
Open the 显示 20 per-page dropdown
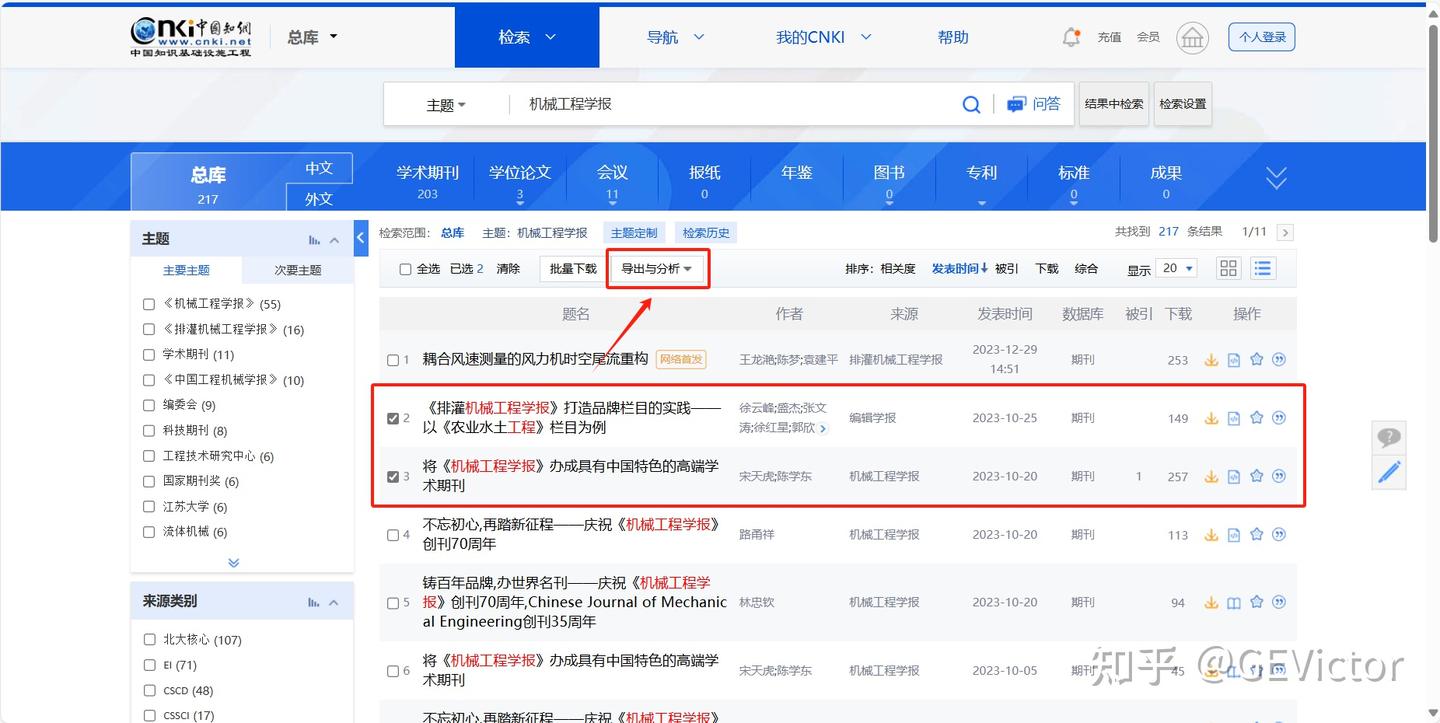1176,269
